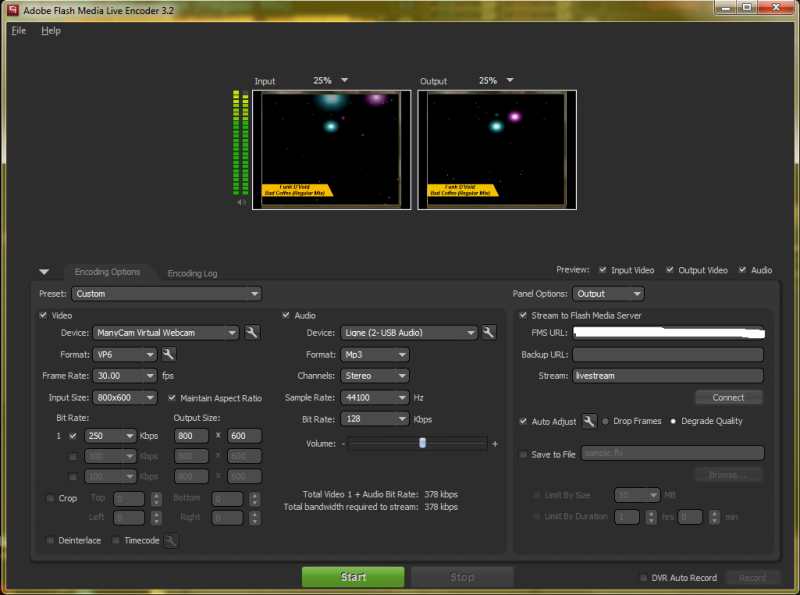This screenshot has height=595, width=800.
Task: Click the speaker icon below audio meter
Action: click(241, 202)
